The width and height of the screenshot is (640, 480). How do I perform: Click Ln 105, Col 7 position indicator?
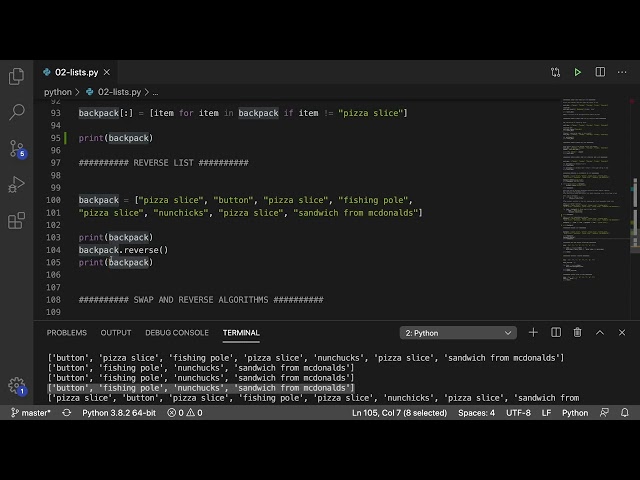point(400,413)
